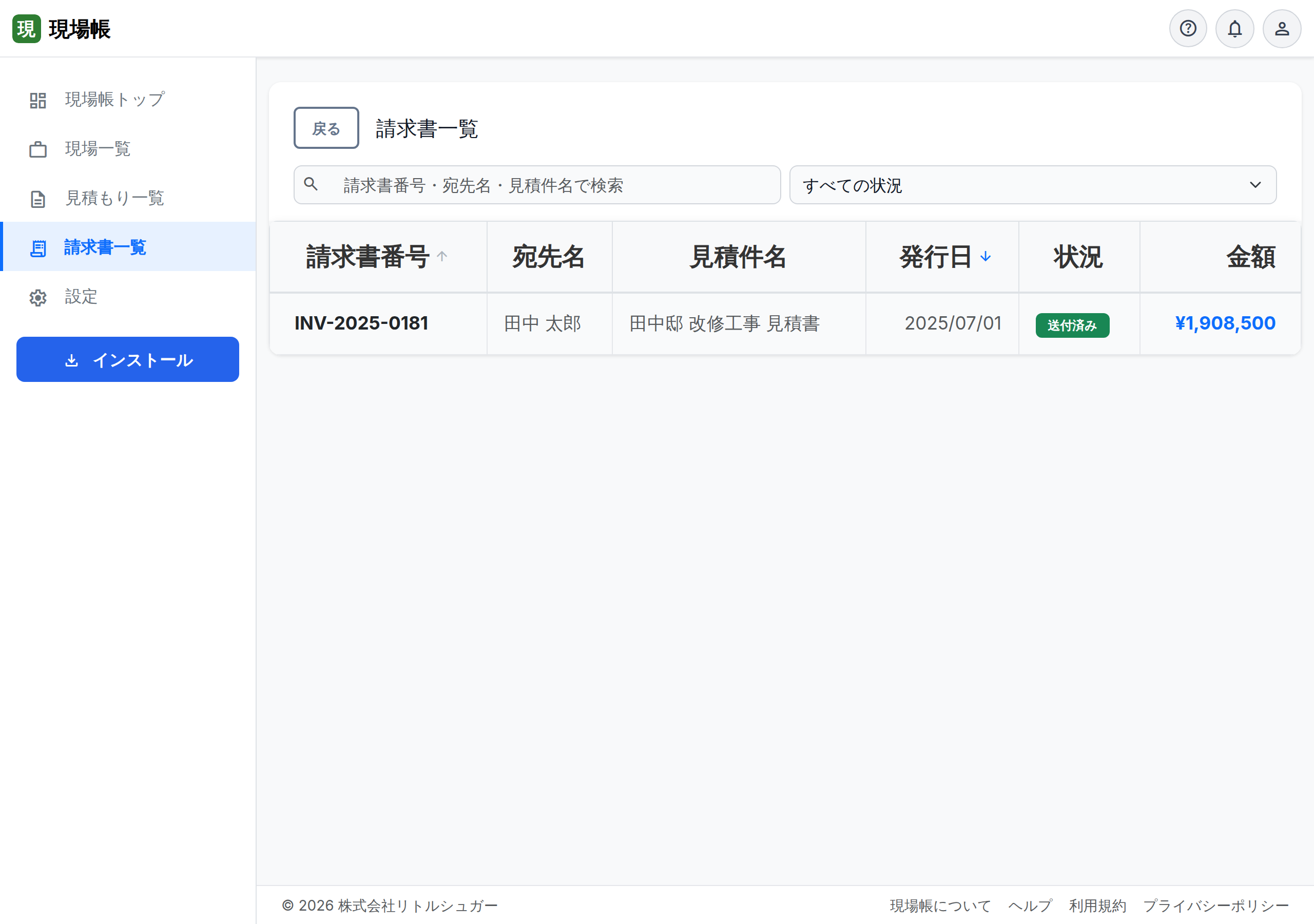Sort by 宛先名 column header

pyautogui.click(x=549, y=257)
